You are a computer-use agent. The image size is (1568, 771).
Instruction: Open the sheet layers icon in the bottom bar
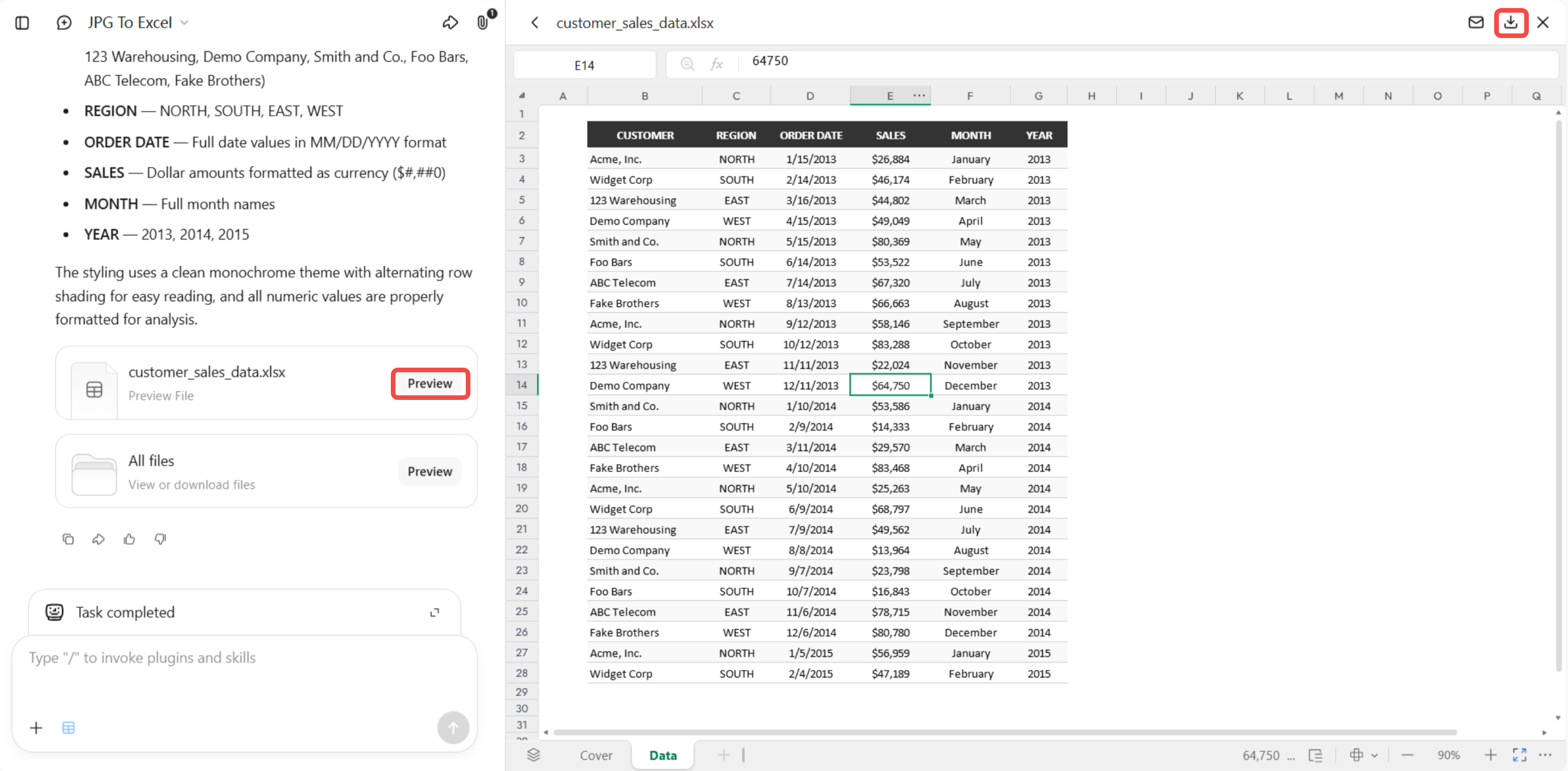pyautogui.click(x=533, y=755)
